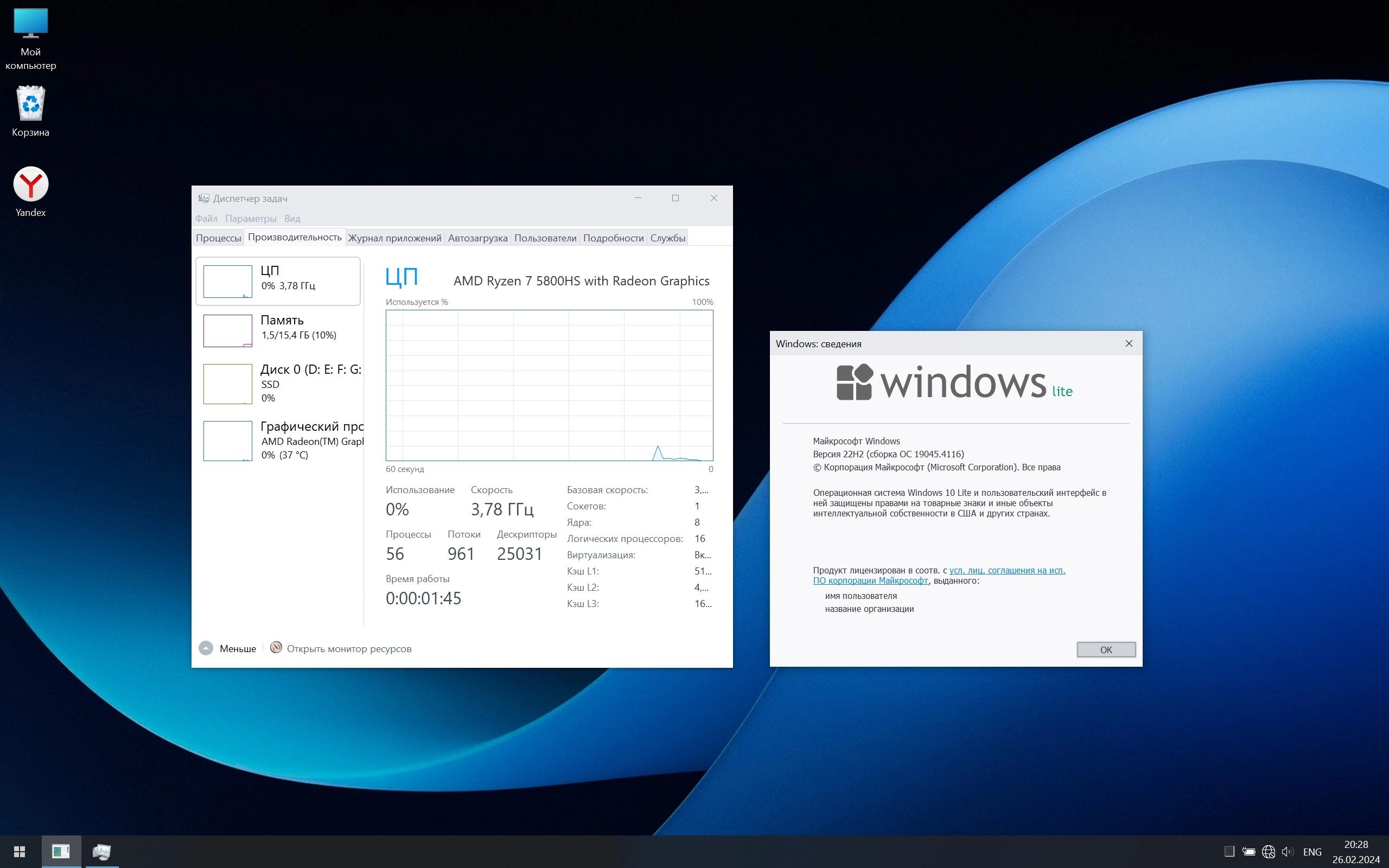
Task: Collapse view with Меньше arrow button
Action: 206,648
